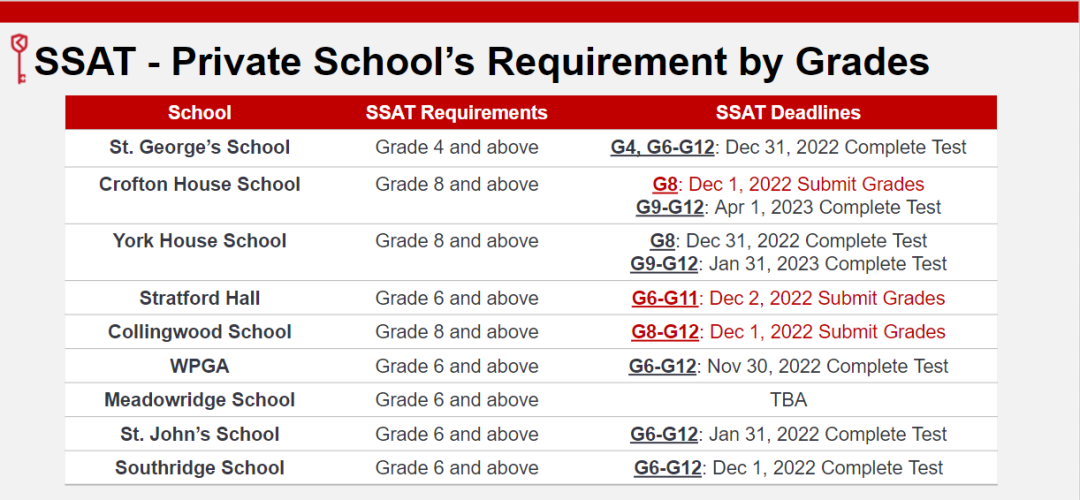Image resolution: width=1080 pixels, height=500 pixels.
Task: Click the red G8 Crofton House link
Action: 665,185
